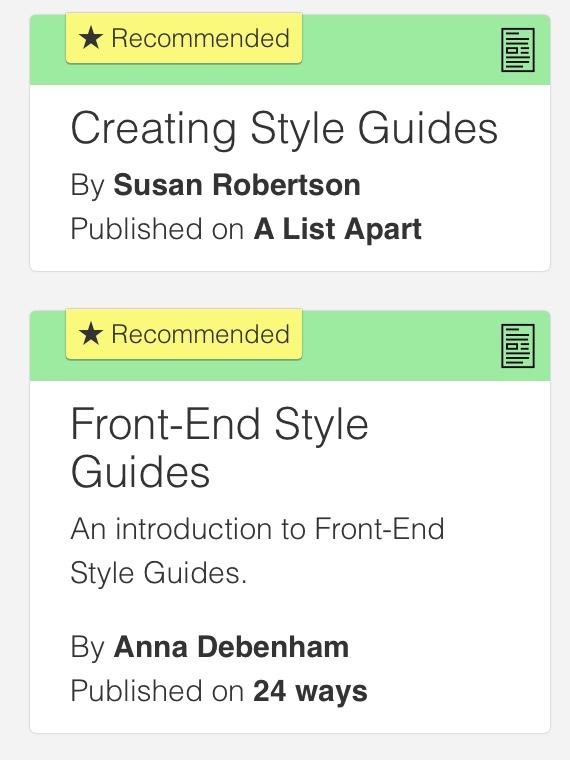
Task: Click author name Anna Debenham
Action: point(231,647)
